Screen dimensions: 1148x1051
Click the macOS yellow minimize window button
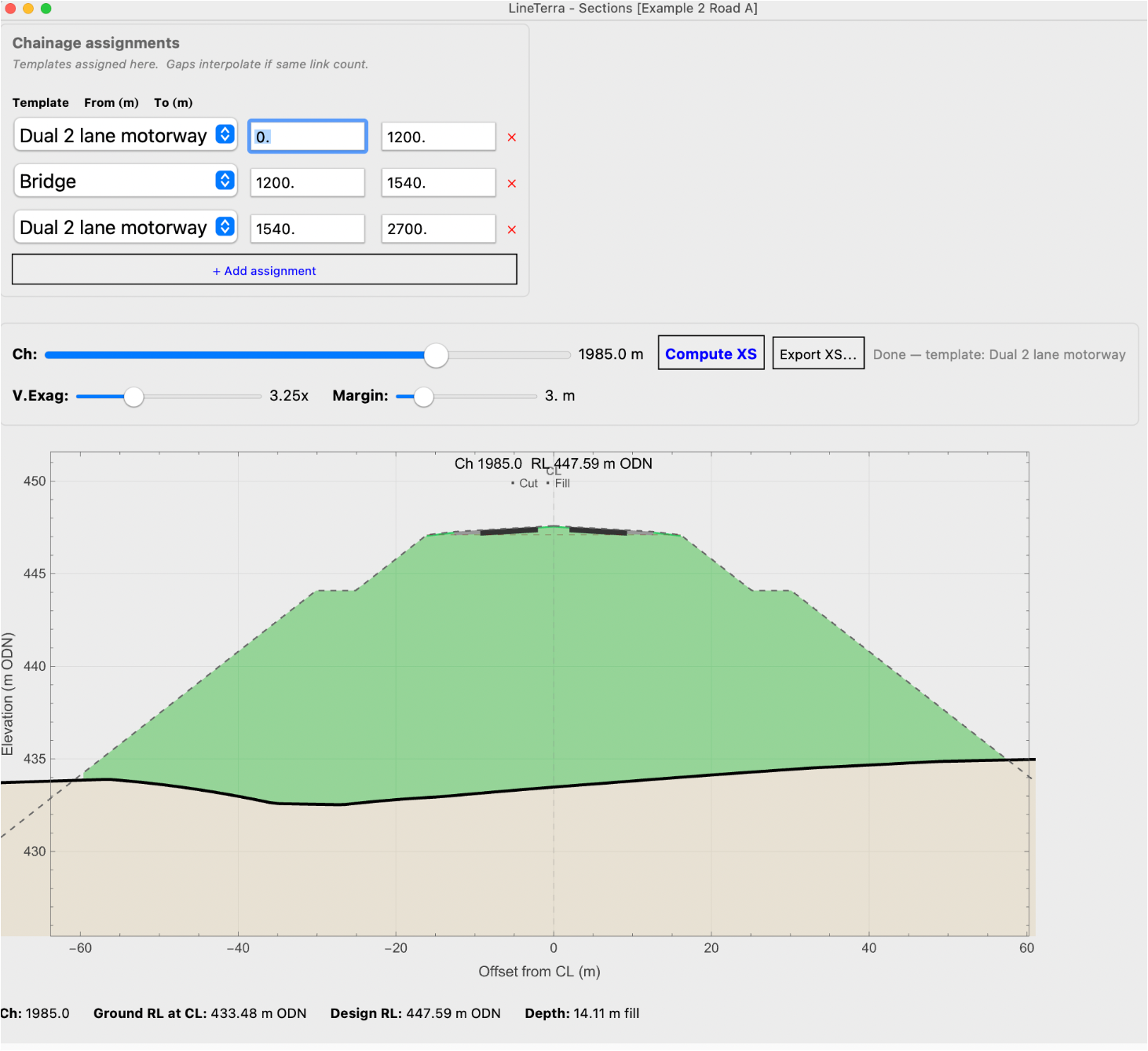(x=28, y=9)
